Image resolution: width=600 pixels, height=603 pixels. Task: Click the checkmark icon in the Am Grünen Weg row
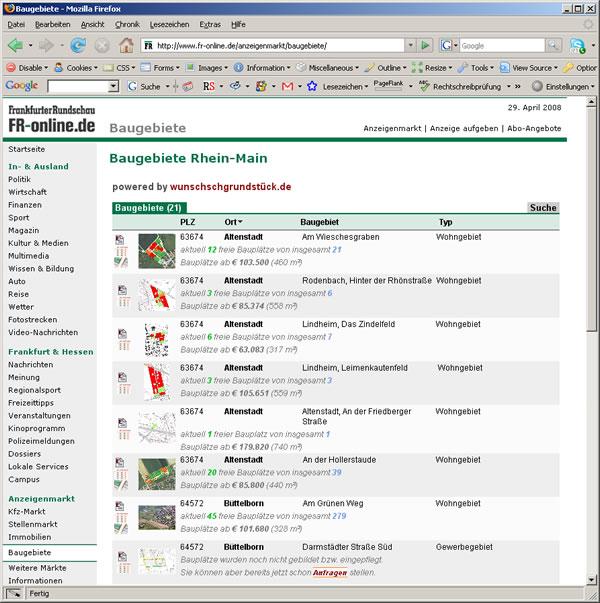[x=121, y=529]
